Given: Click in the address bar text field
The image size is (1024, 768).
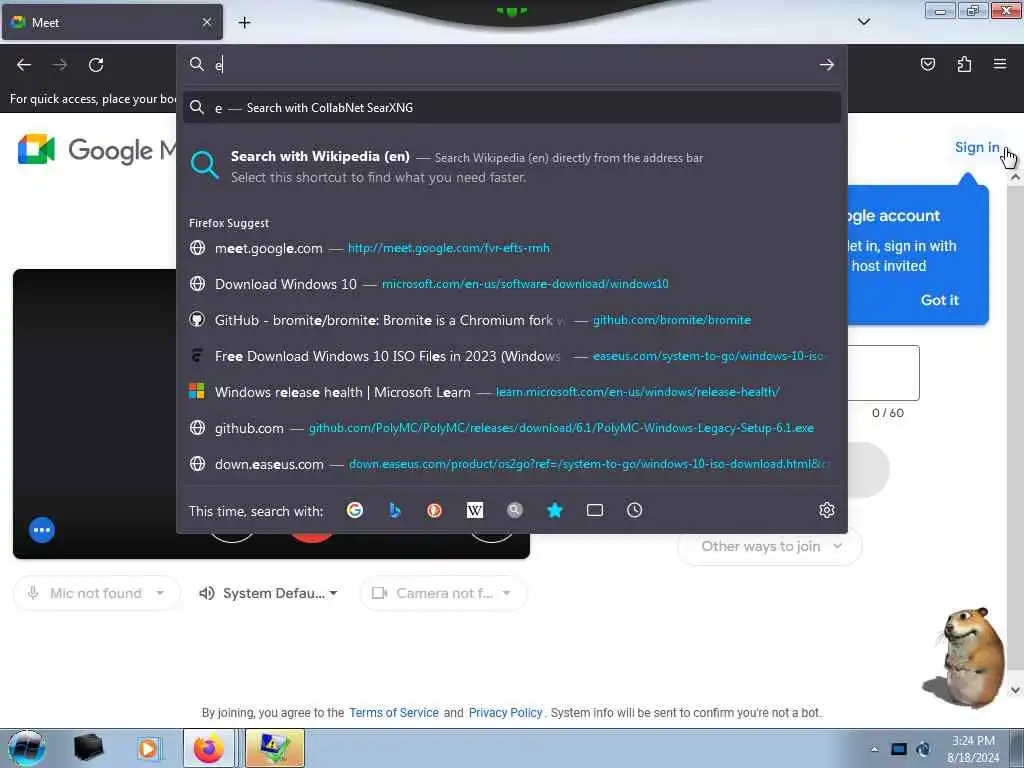Looking at the screenshot, I should point(513,65).
